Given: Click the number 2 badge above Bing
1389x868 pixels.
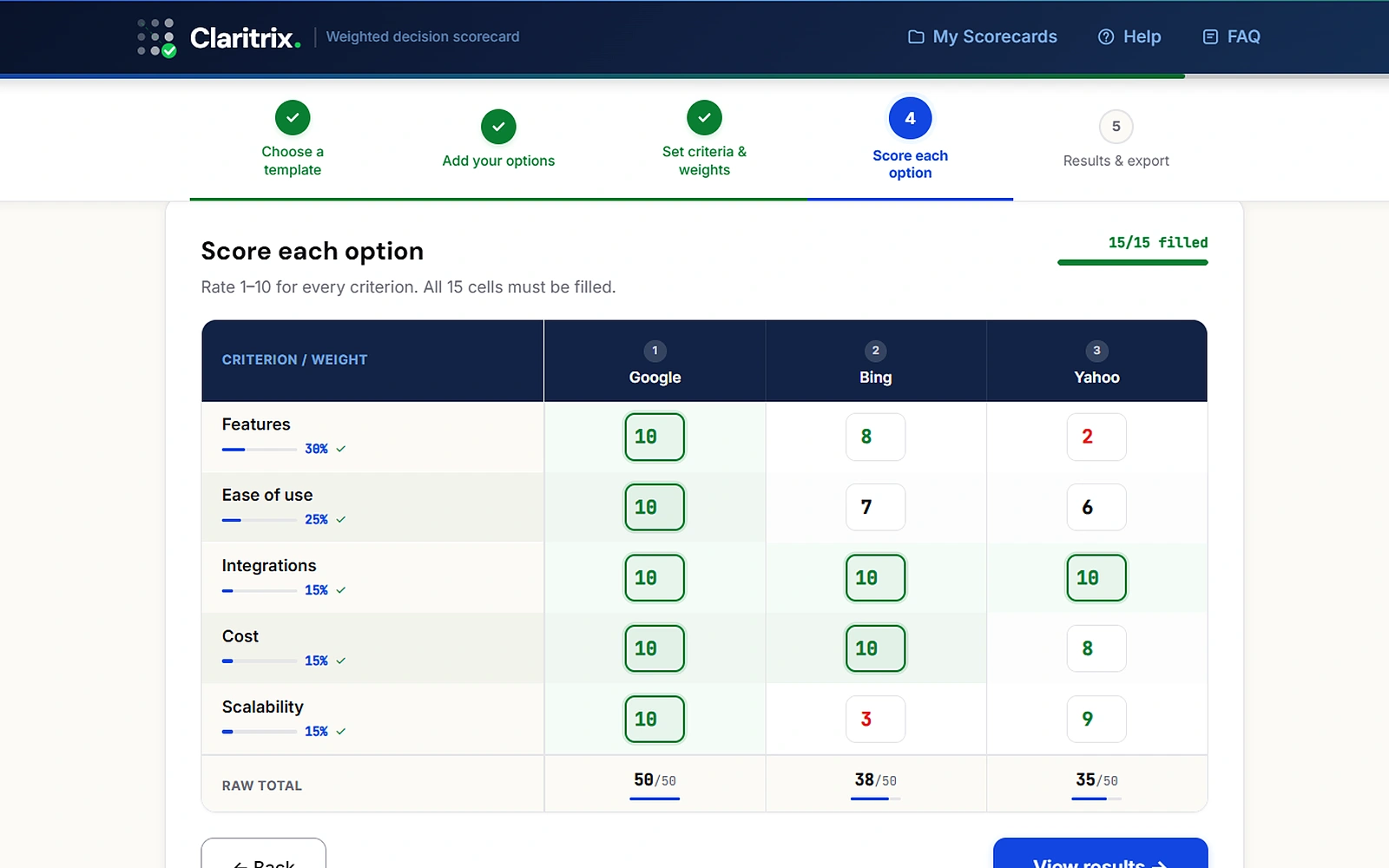Looking at the screenshot, I should tap(875, 351).
